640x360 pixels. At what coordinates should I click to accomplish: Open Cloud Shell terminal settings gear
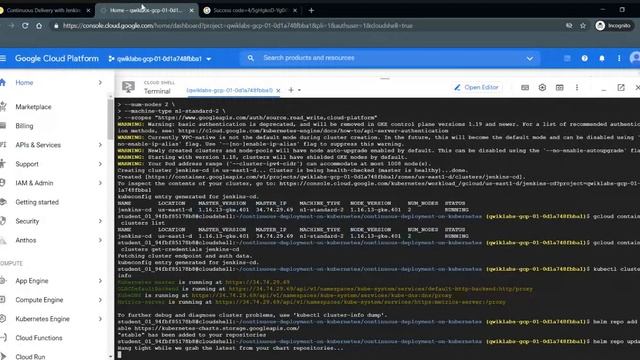tap(542, 87)
